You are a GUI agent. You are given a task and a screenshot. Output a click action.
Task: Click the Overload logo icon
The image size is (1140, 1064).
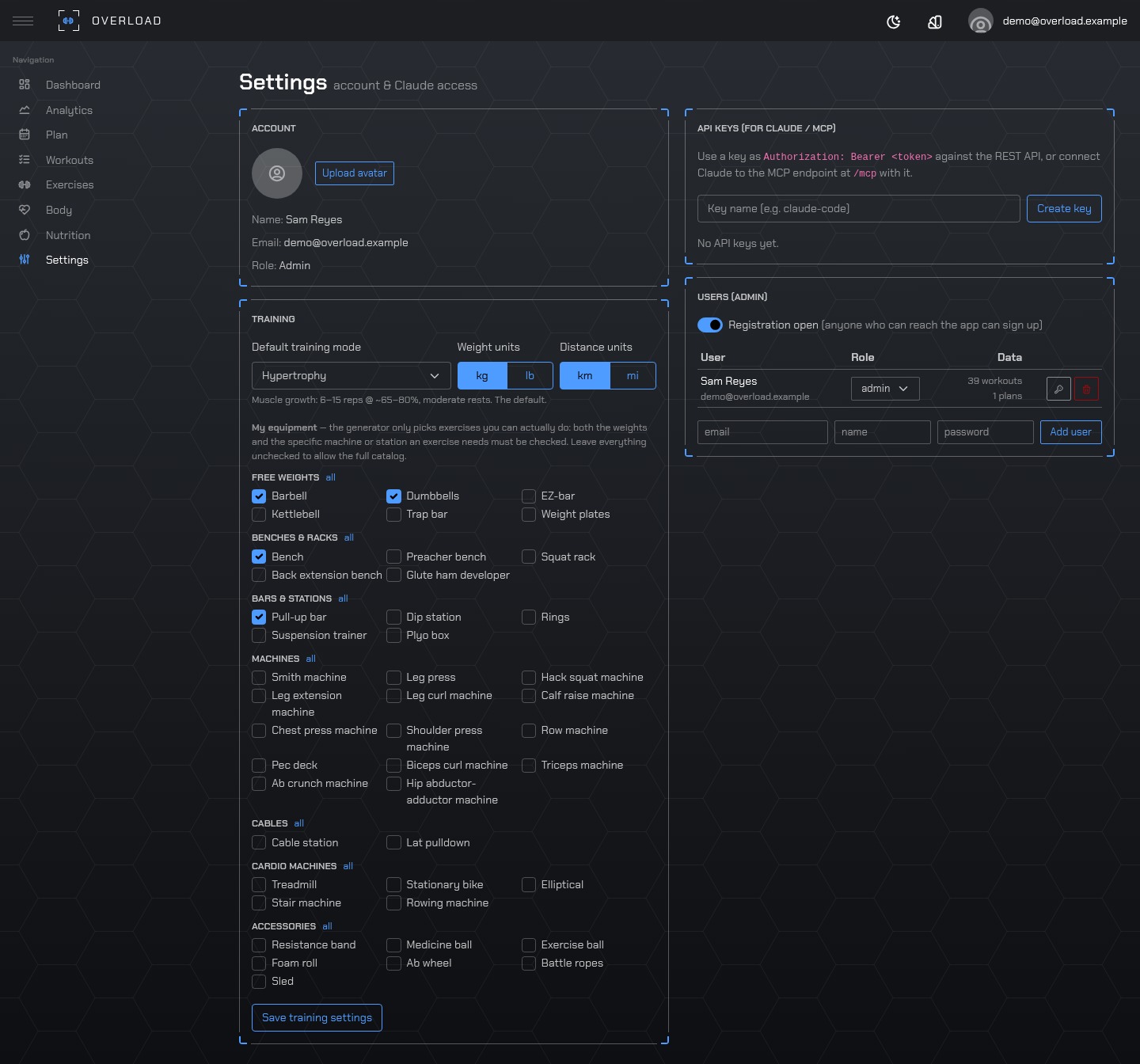click(69, 21)
